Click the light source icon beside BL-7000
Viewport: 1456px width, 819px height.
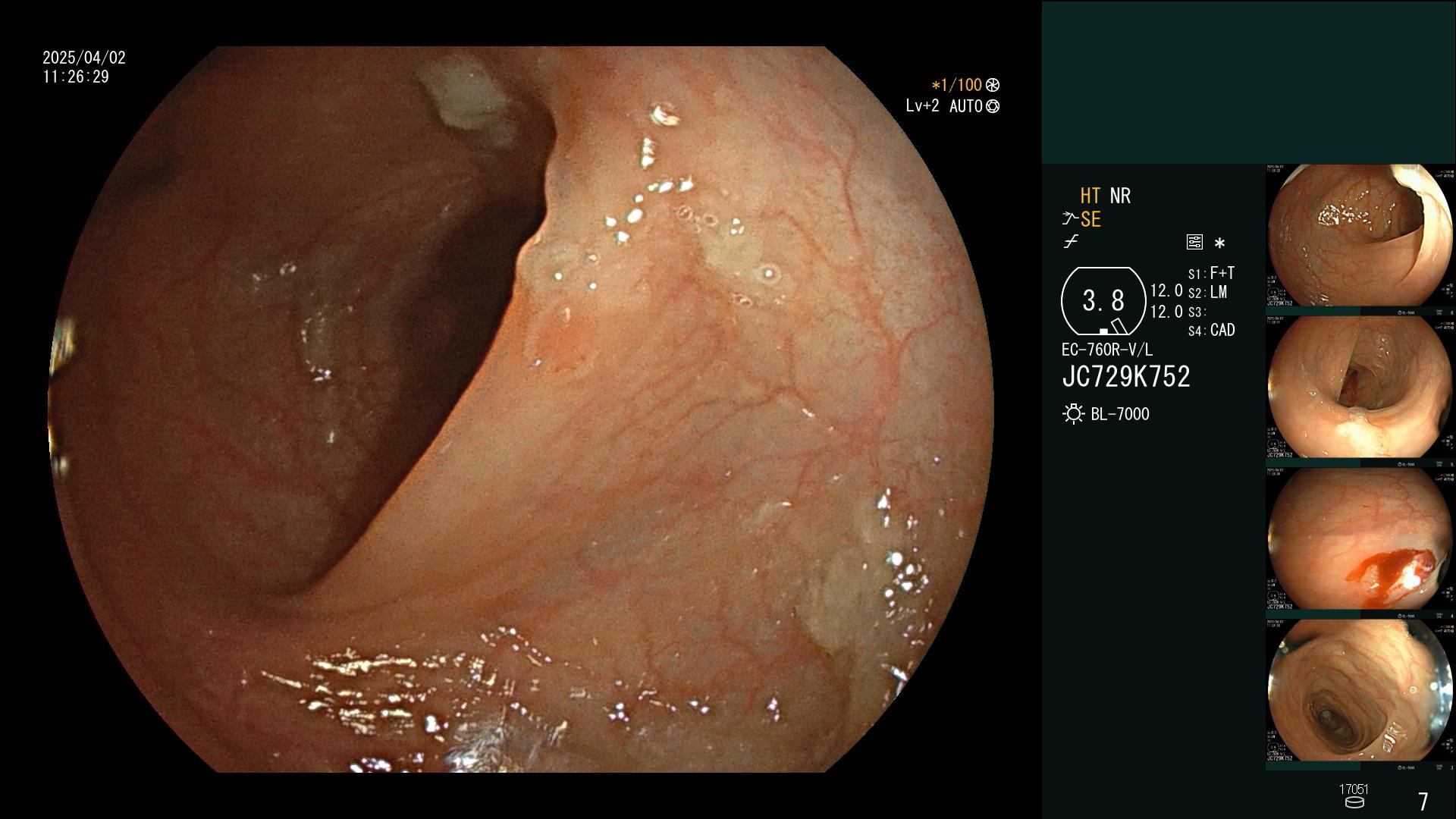click(x=1073, y=414)
